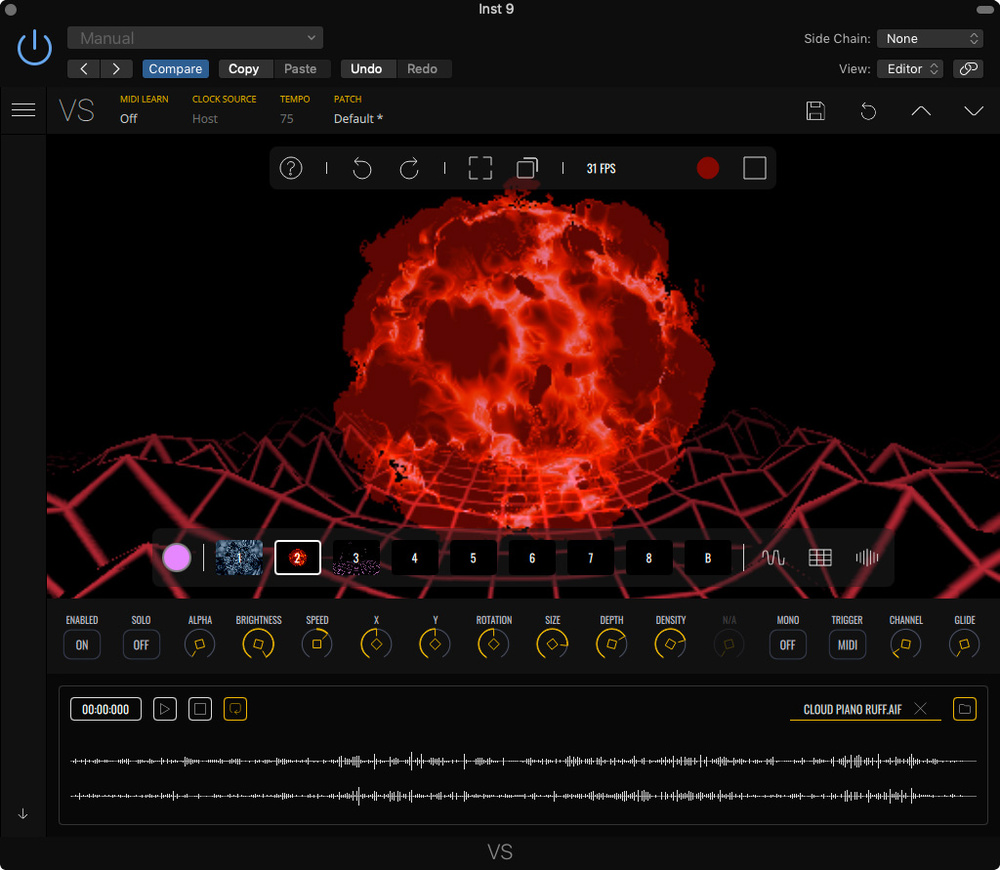Change the Trigger MIDI setting
The height and width of the screenshot is (870, 1000).
[847, 645]
